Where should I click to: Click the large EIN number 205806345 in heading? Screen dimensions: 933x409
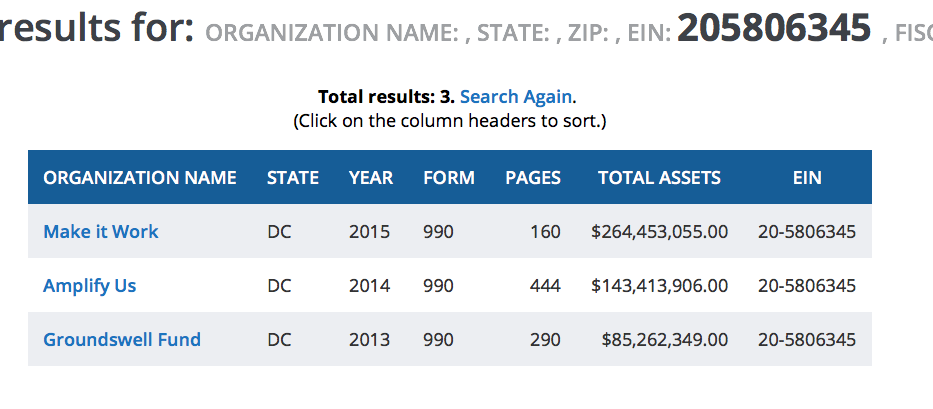tap(773, 29)
